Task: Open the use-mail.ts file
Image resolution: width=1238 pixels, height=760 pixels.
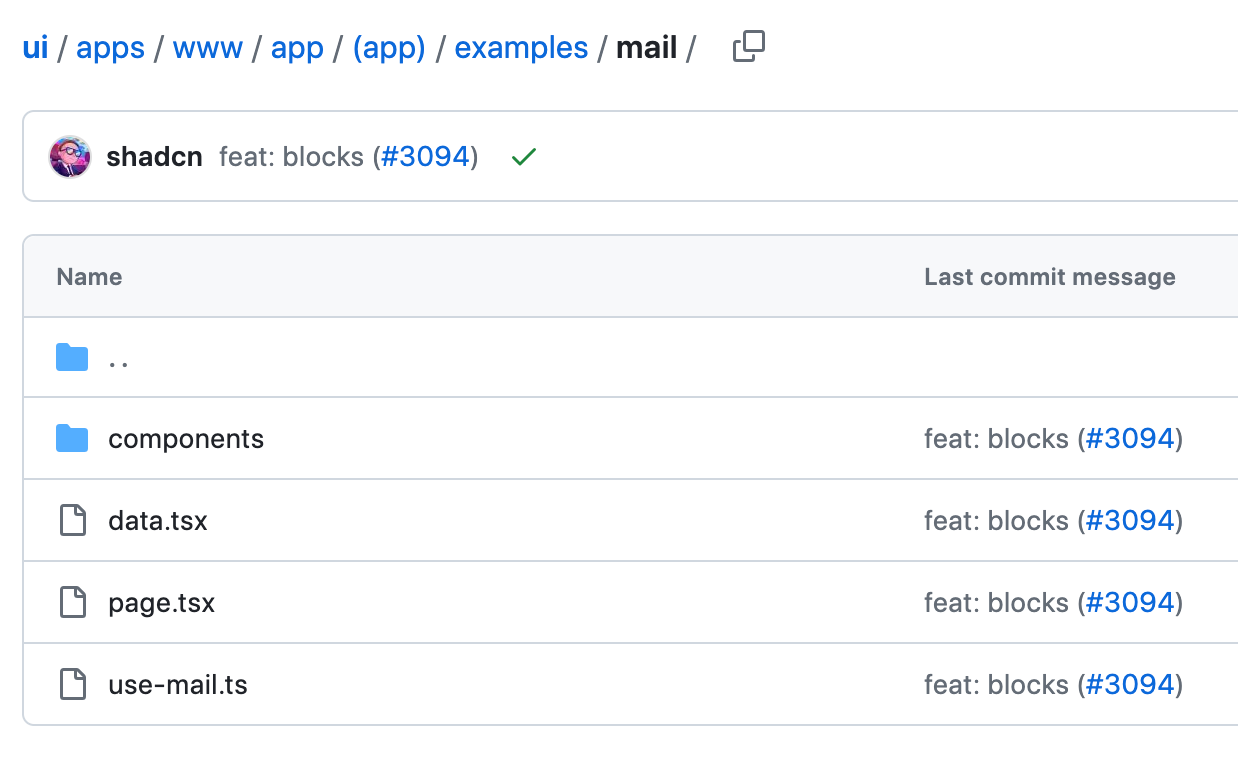Action: [178, 685]
